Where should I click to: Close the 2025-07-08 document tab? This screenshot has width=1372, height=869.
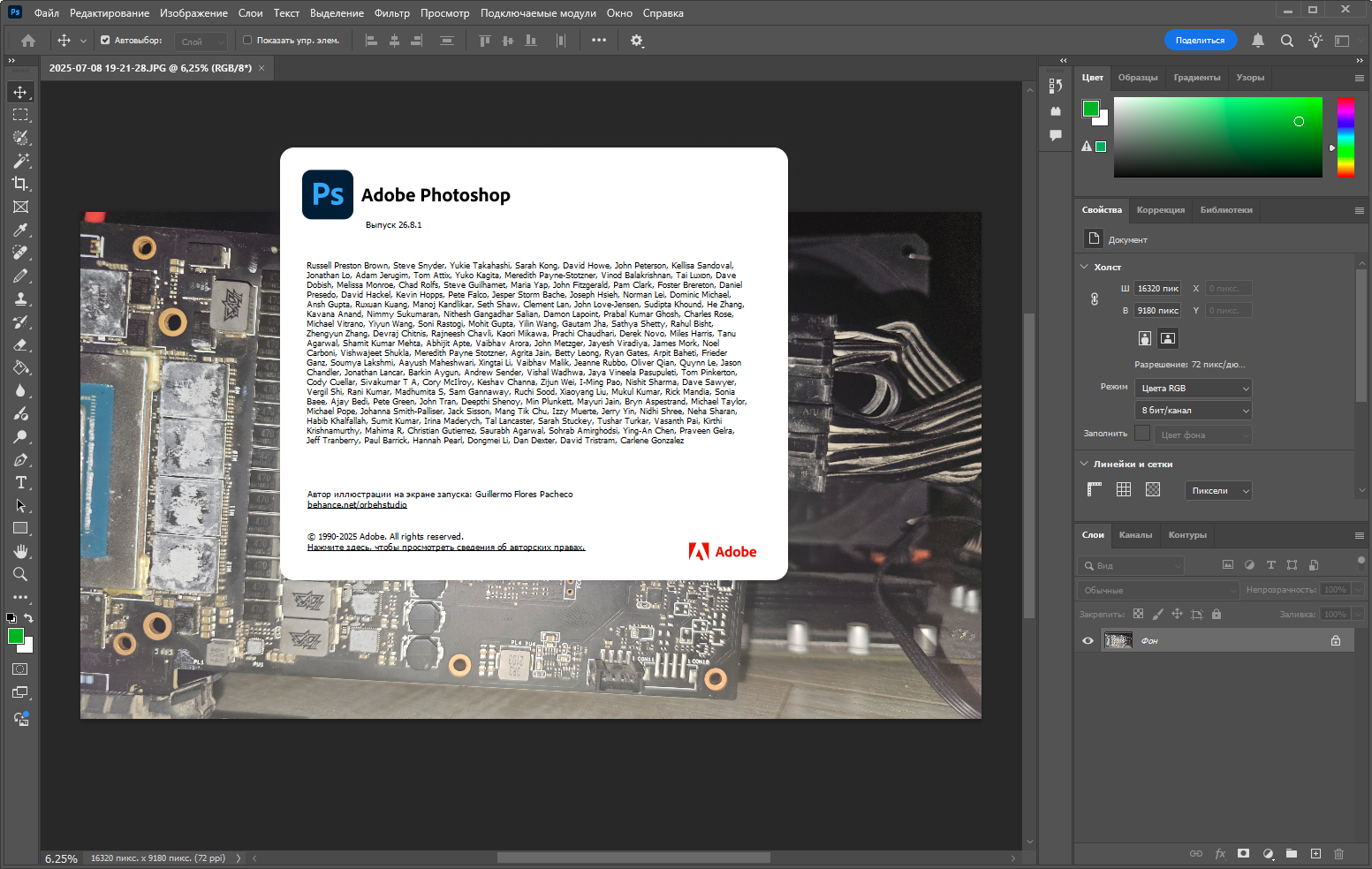262,68
